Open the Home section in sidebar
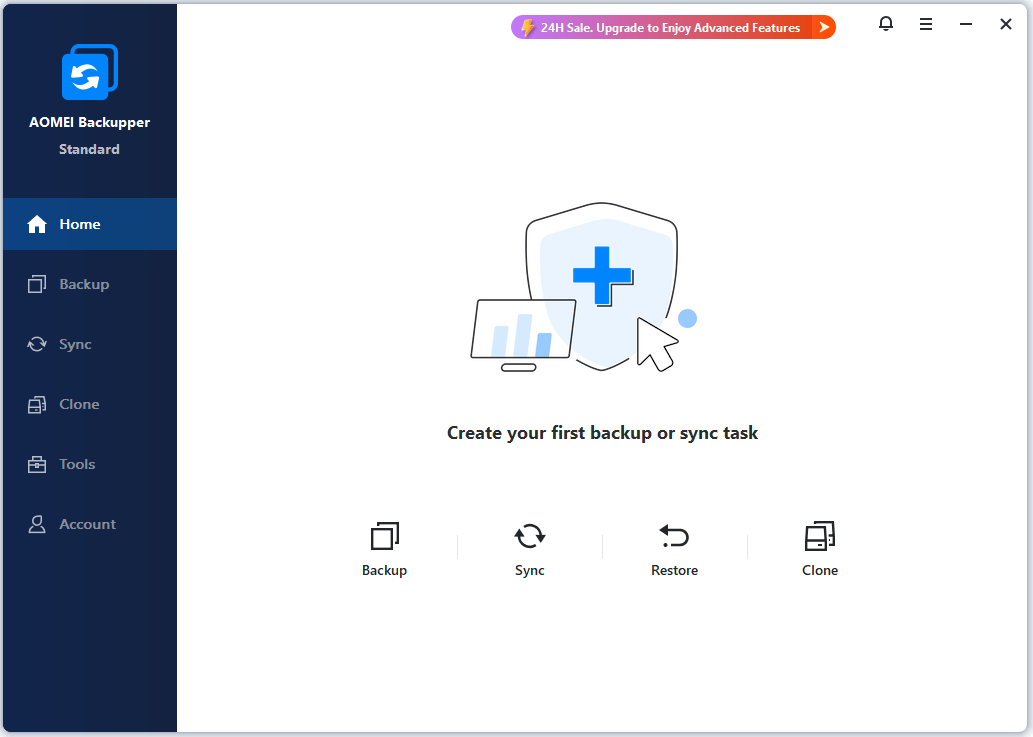This screenshot has width=1033, height=737. (90, 224)
